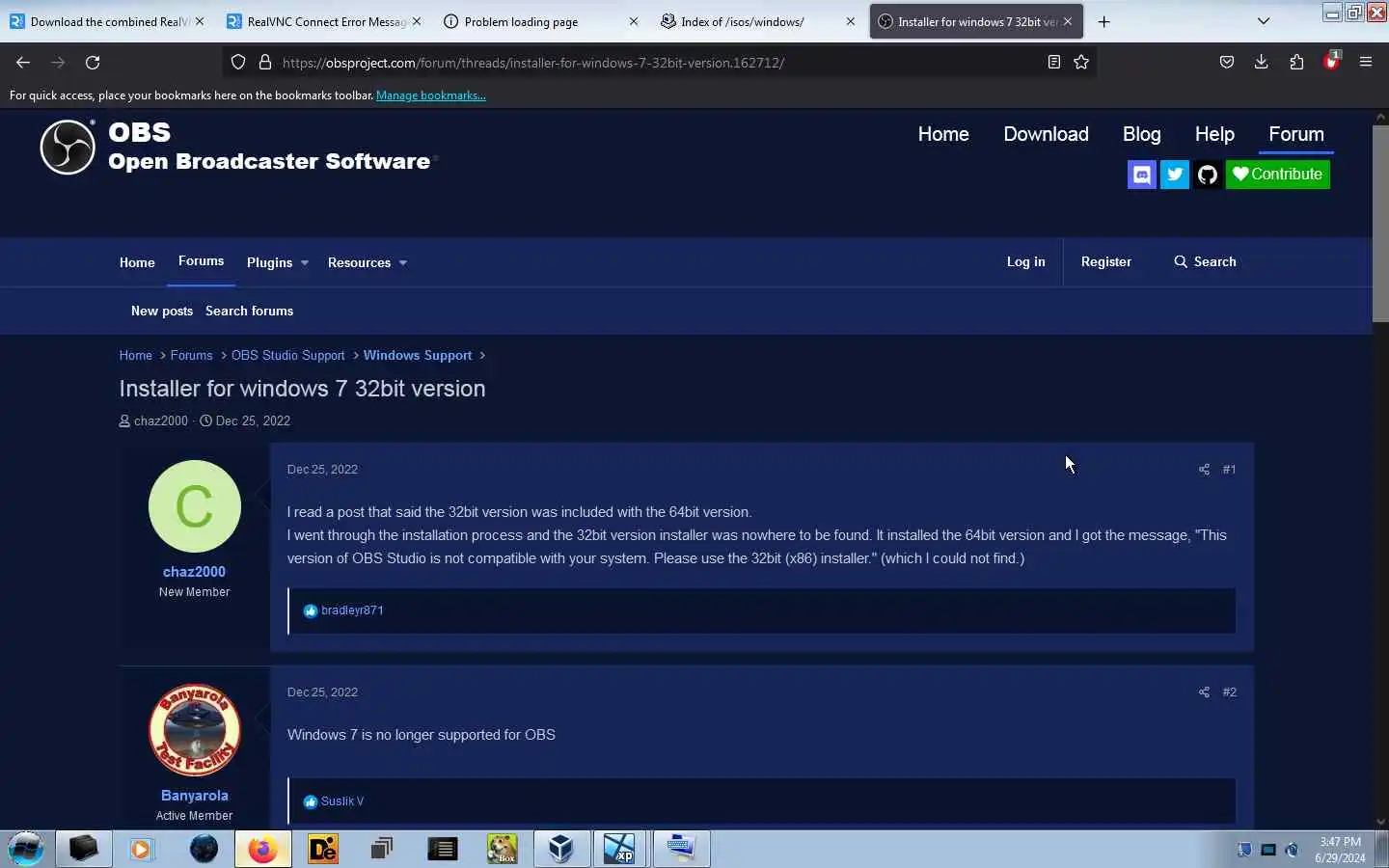This screenshot has width=1389, height=868.
Task: Open Firefox hamburger application menu
Action: (1366, 62)
